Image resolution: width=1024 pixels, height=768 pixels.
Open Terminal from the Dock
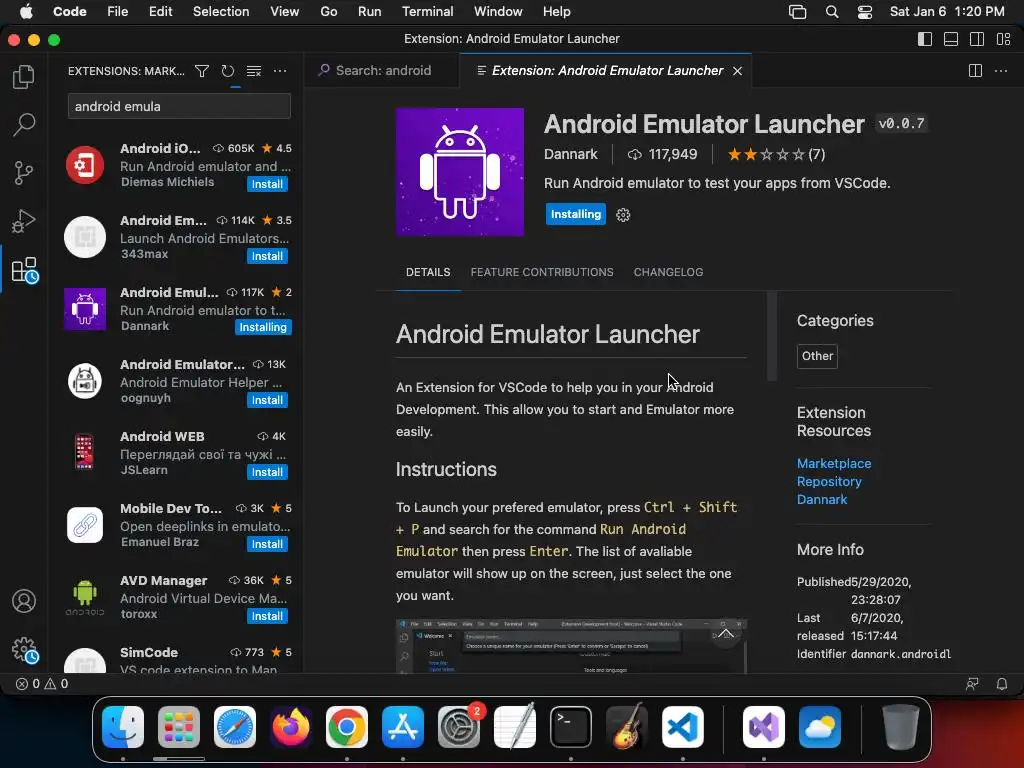pos(571,727)
